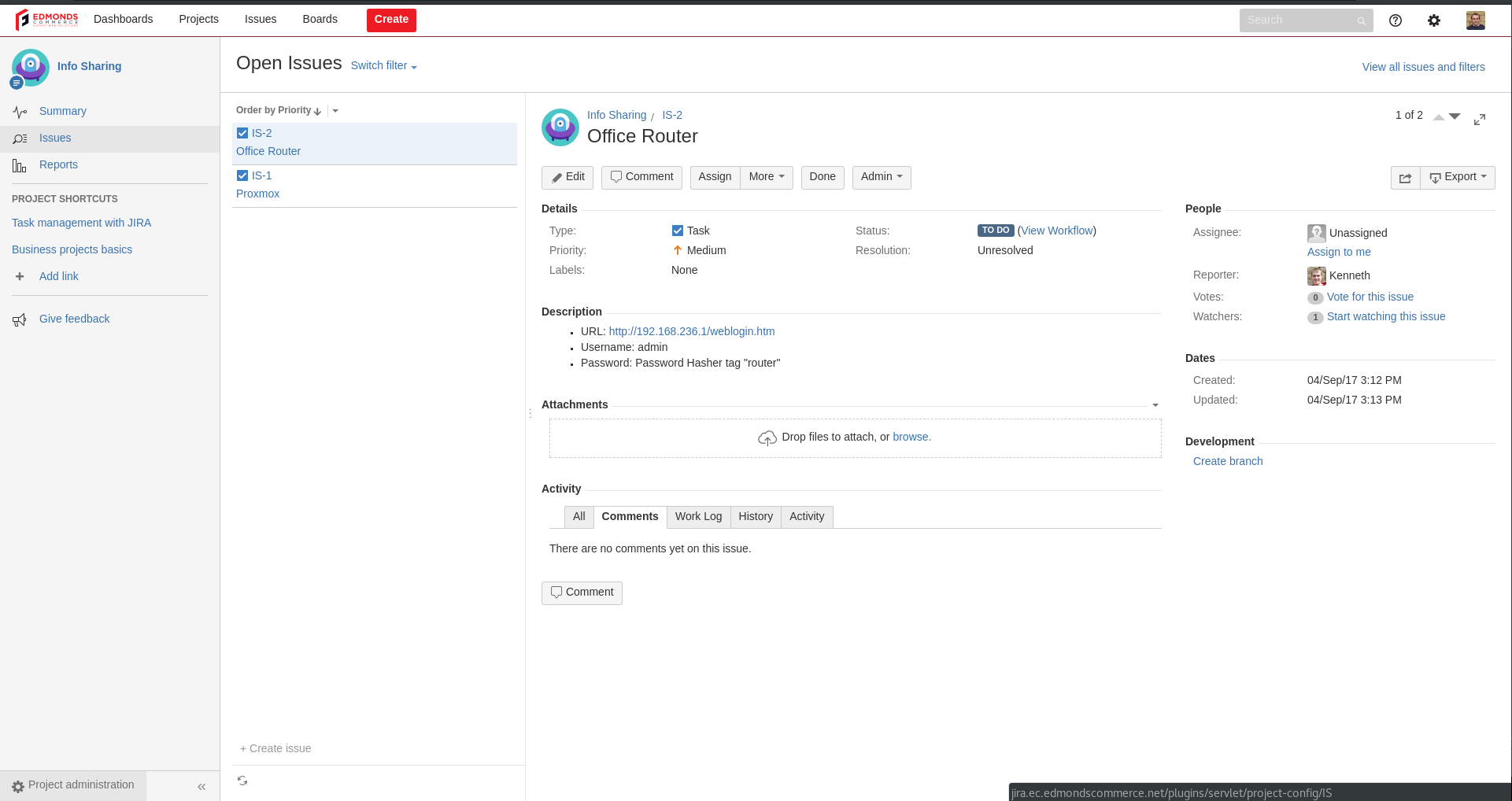Image resolution: width=1512 pixels, height=801 pixels.
Task: Select the Proxmox issue in list
Action: (375, 186)
